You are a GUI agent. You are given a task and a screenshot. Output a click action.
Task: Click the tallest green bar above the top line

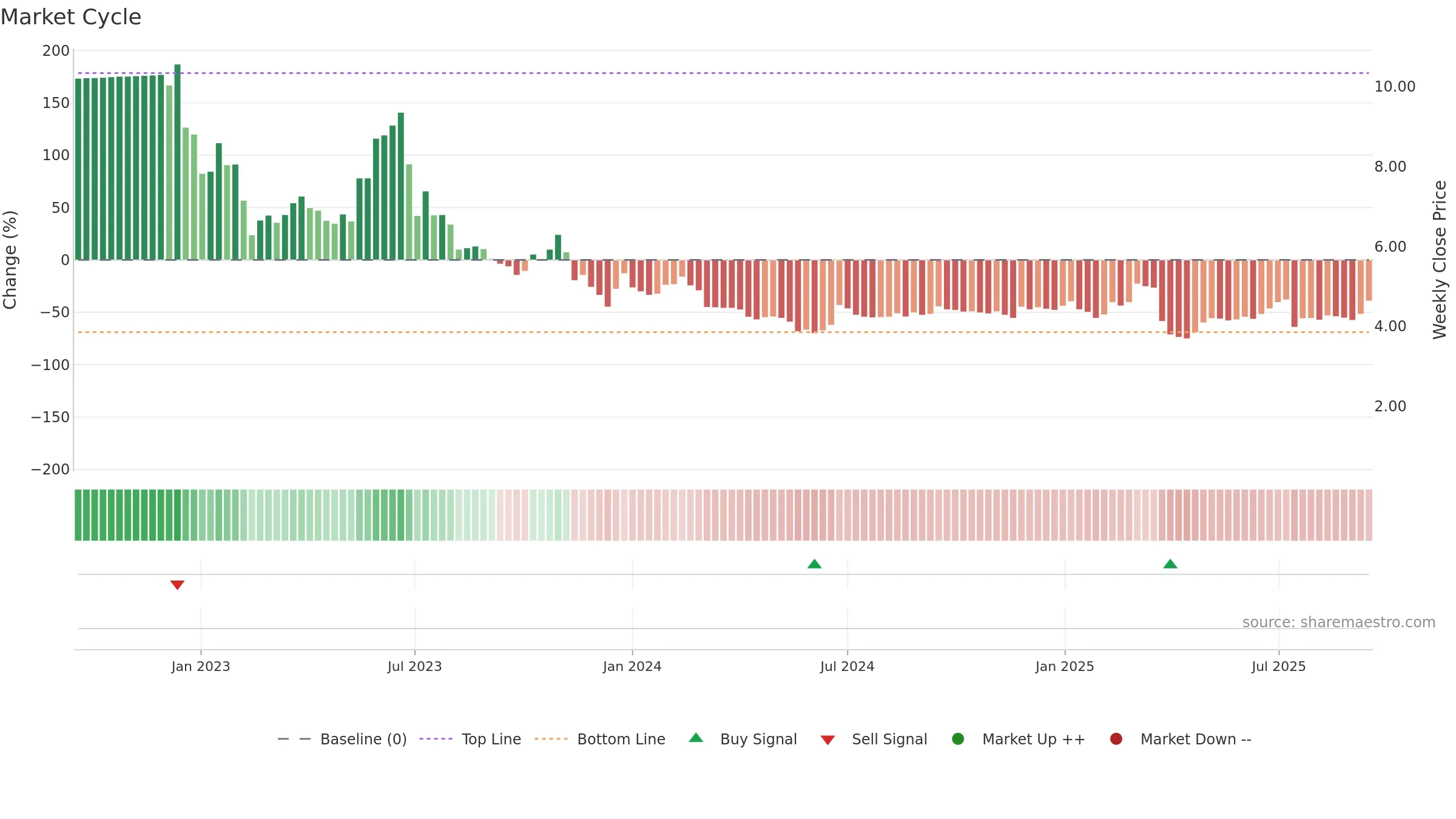pyautogui.click(x=177, y=162)
